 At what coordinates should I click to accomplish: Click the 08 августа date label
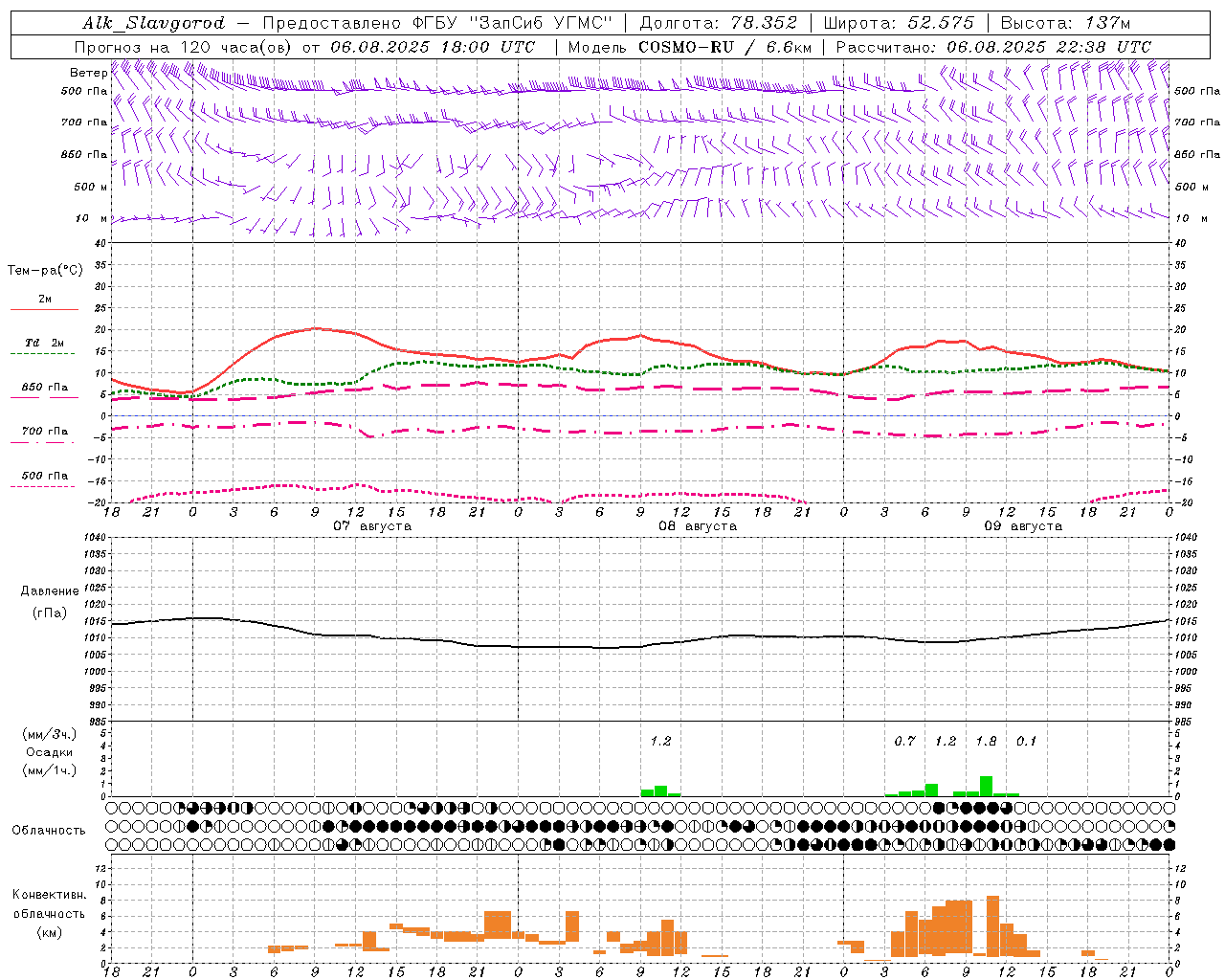point(698,526)
